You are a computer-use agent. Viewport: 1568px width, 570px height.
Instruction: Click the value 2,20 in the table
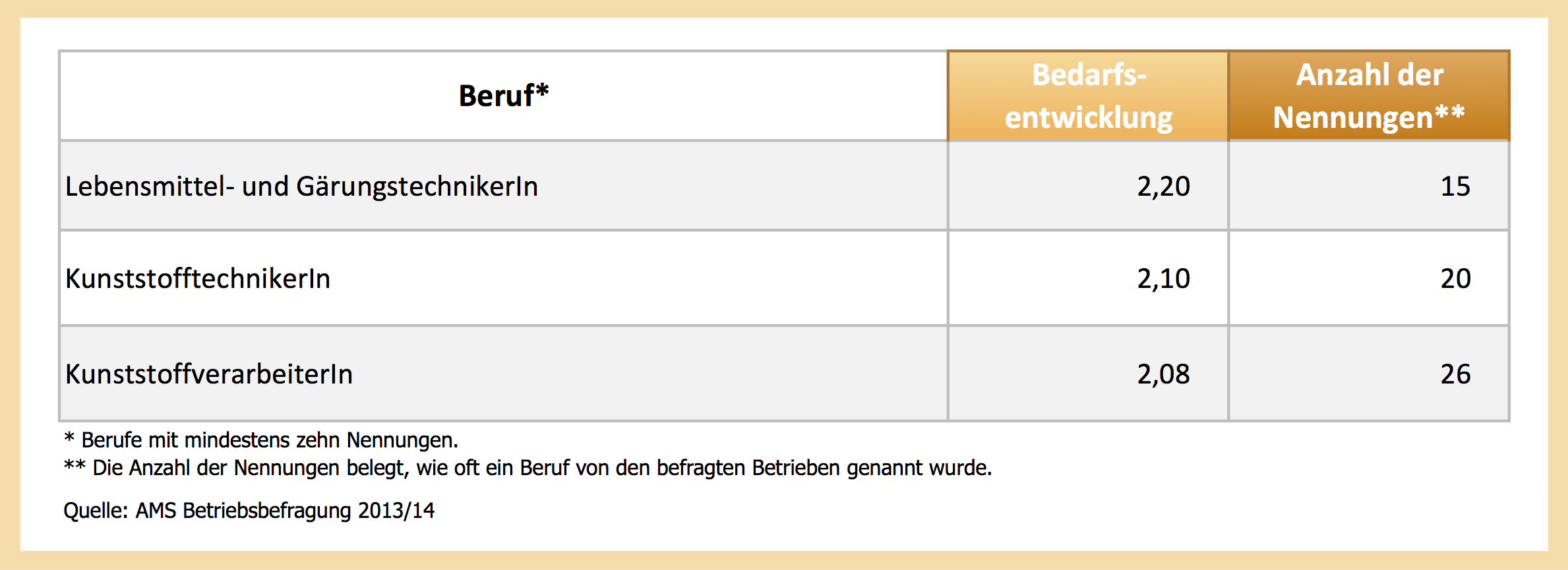[x=1163, y=186]
